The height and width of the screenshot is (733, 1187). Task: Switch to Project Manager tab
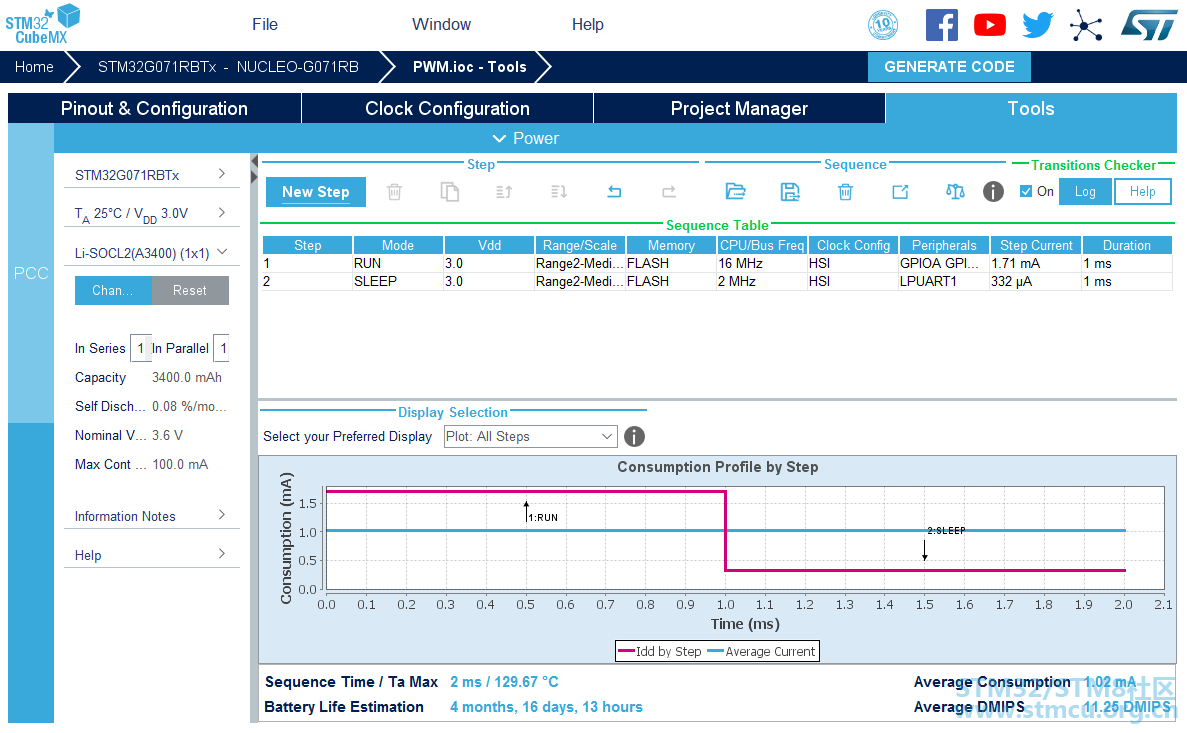click(739, 108)
